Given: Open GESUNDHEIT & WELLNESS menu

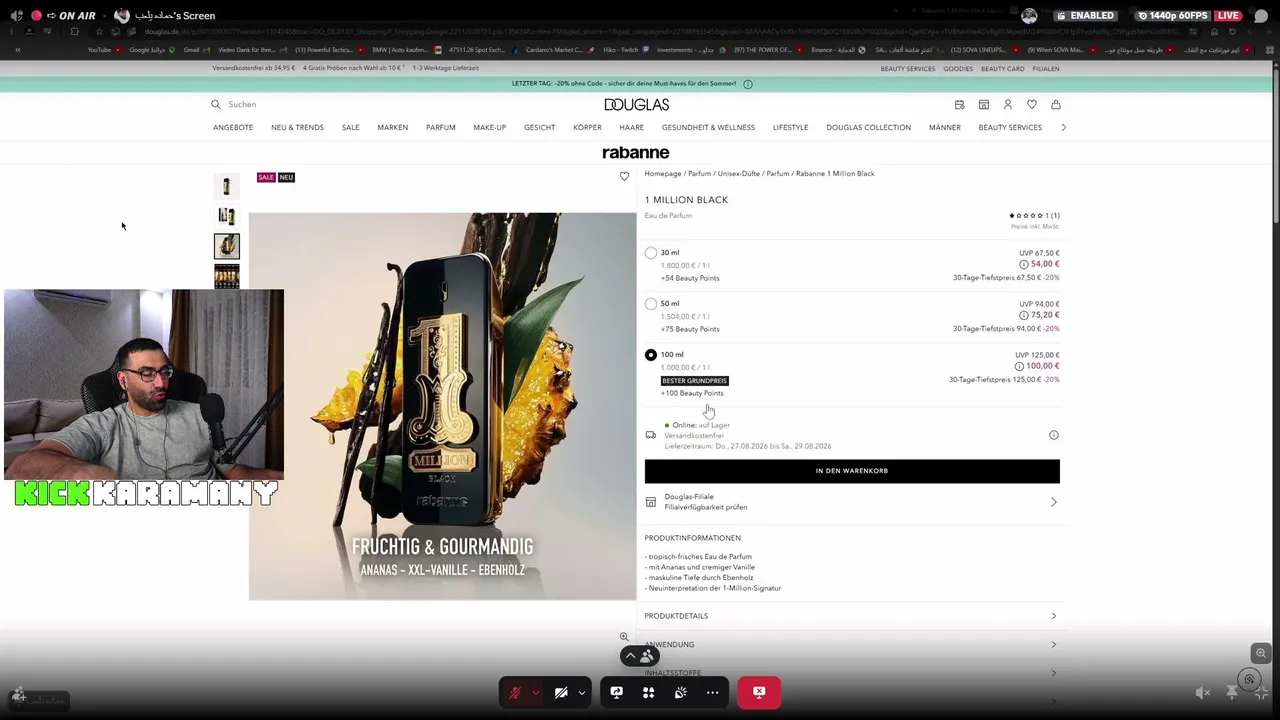Looking at the screenshot, I should pos(708,128).
